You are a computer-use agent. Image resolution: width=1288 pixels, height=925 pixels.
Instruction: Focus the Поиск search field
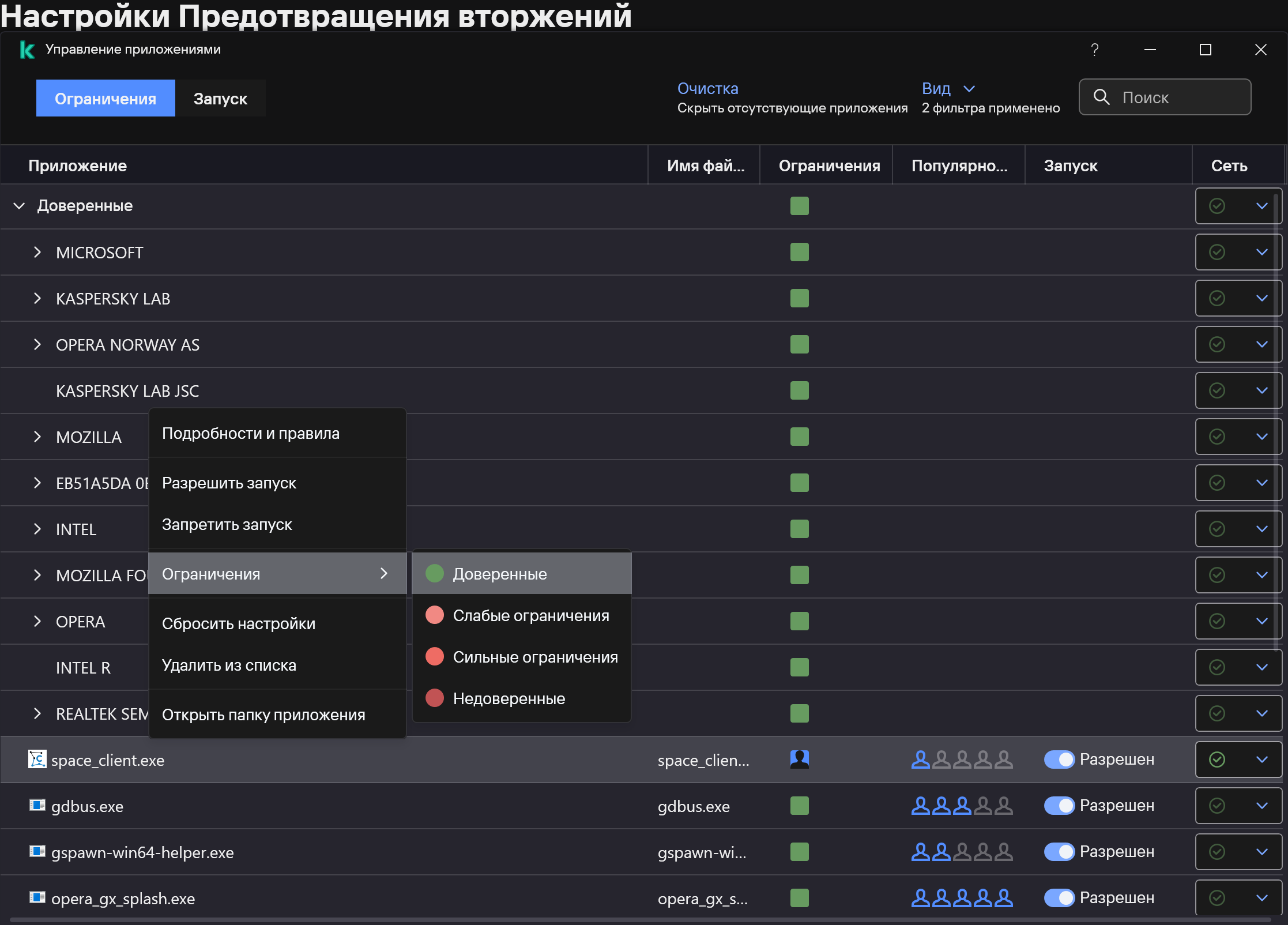coord(1165,97)
